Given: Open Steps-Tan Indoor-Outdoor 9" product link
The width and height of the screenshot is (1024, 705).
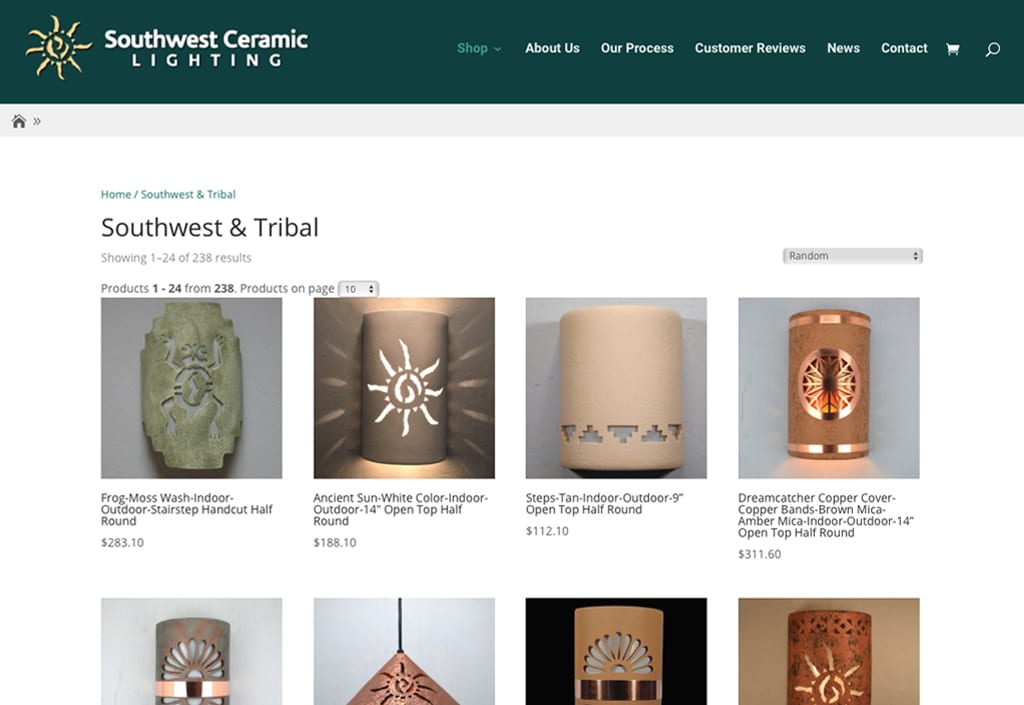Looking at the screenshot, I should [605, 503].
